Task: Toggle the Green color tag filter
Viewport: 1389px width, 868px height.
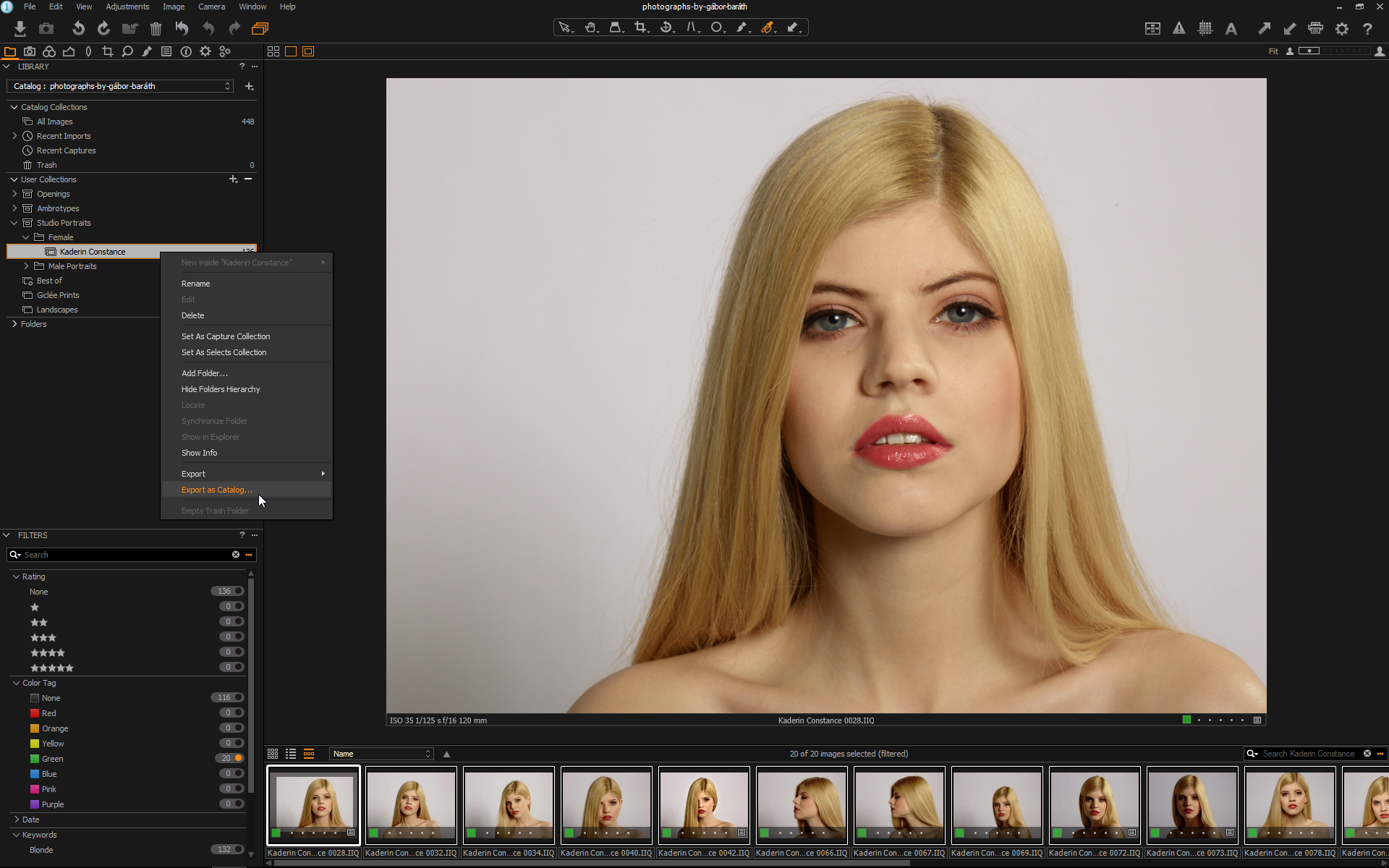Action: tap(238, 758)
